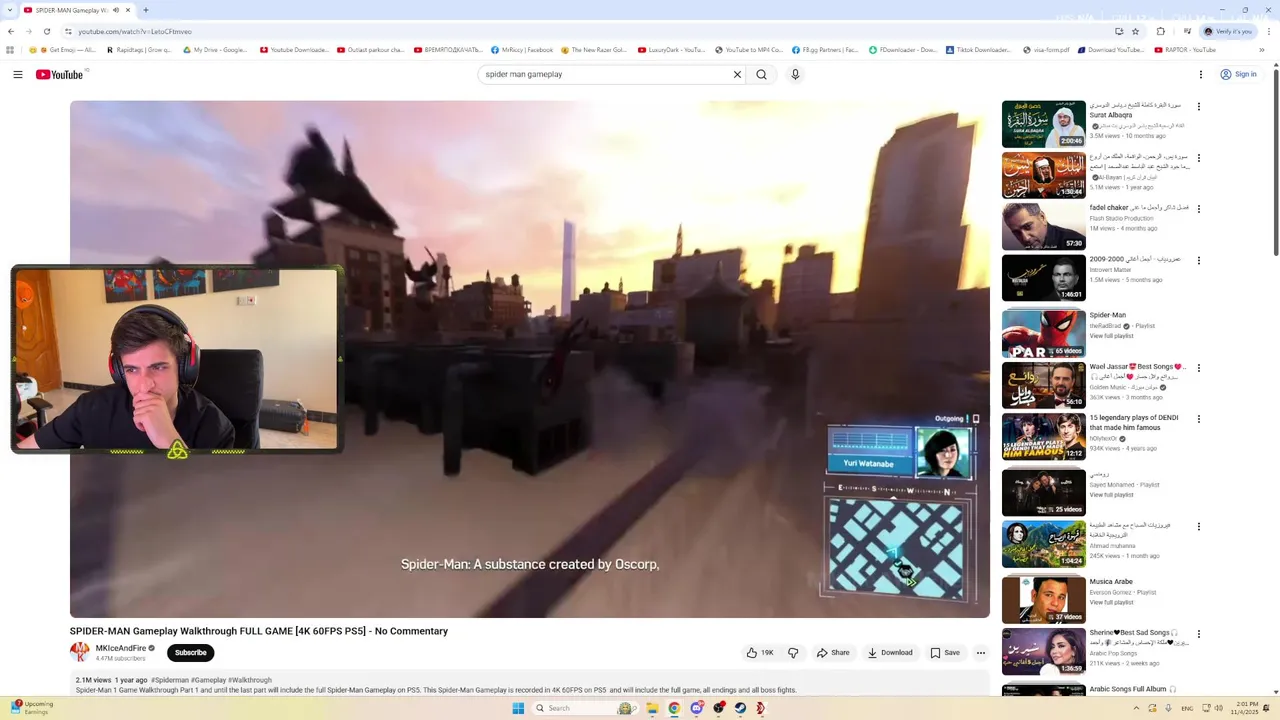Start voice search with microphone
Image resolution: width=1280 pixels, height=720 pixels.
coord(795,74)
